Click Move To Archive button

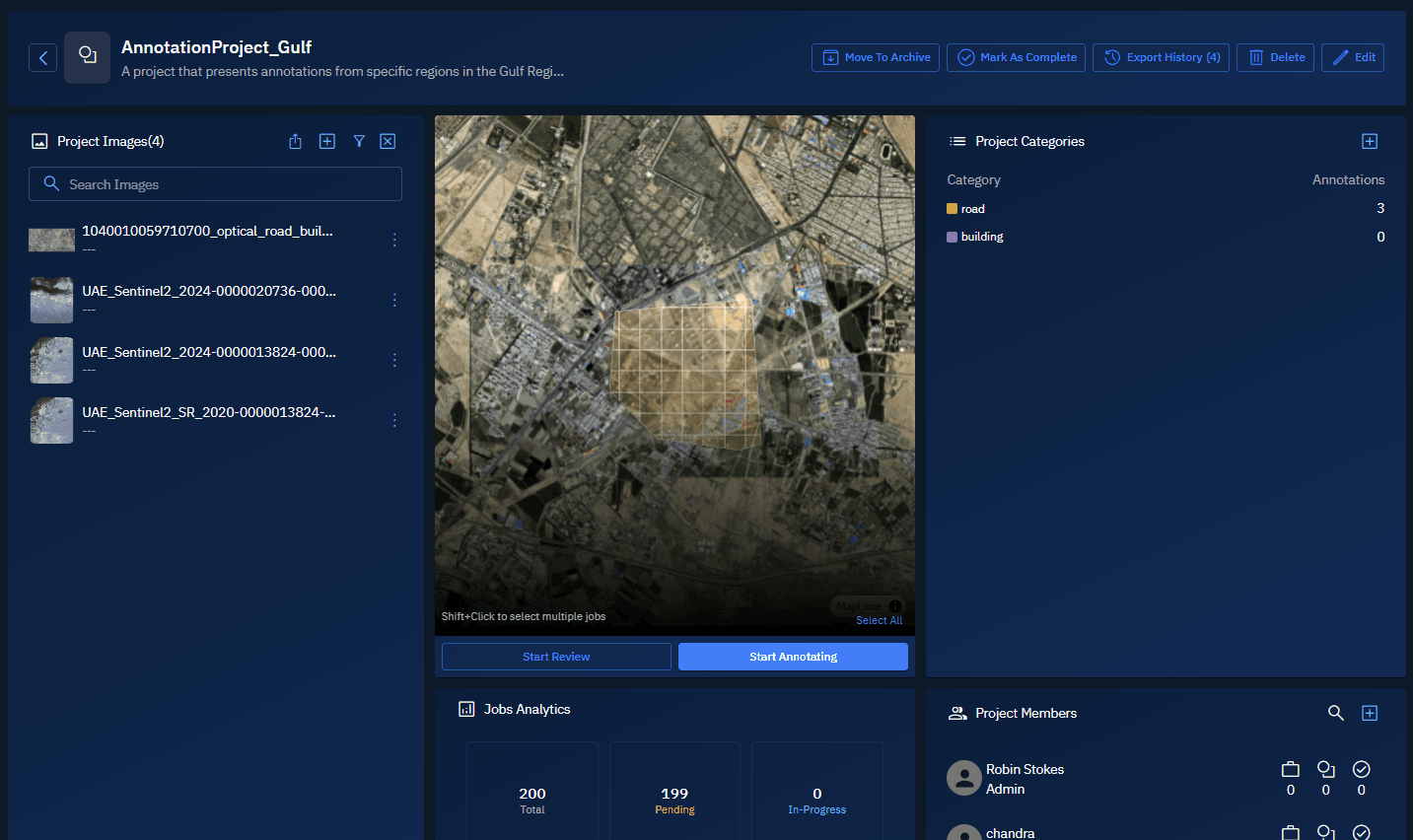875,57
